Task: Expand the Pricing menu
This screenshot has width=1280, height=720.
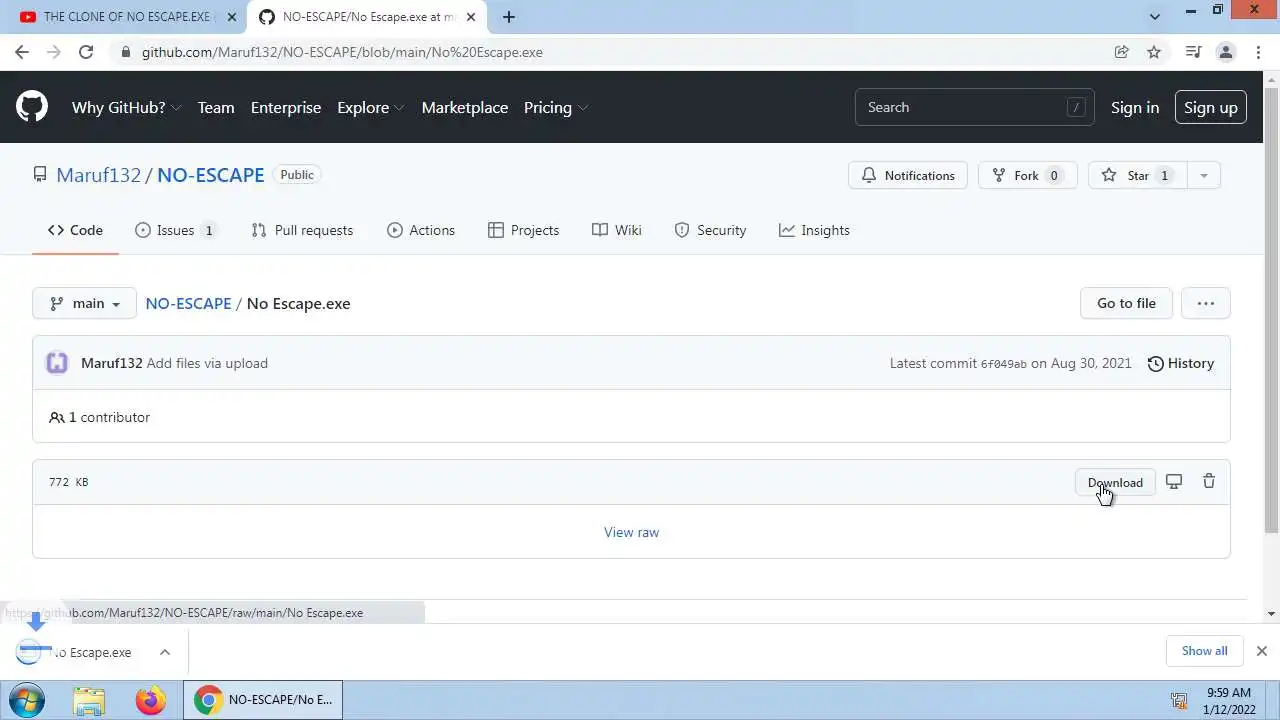Action: pyautogui.click(x=556, y=107)
